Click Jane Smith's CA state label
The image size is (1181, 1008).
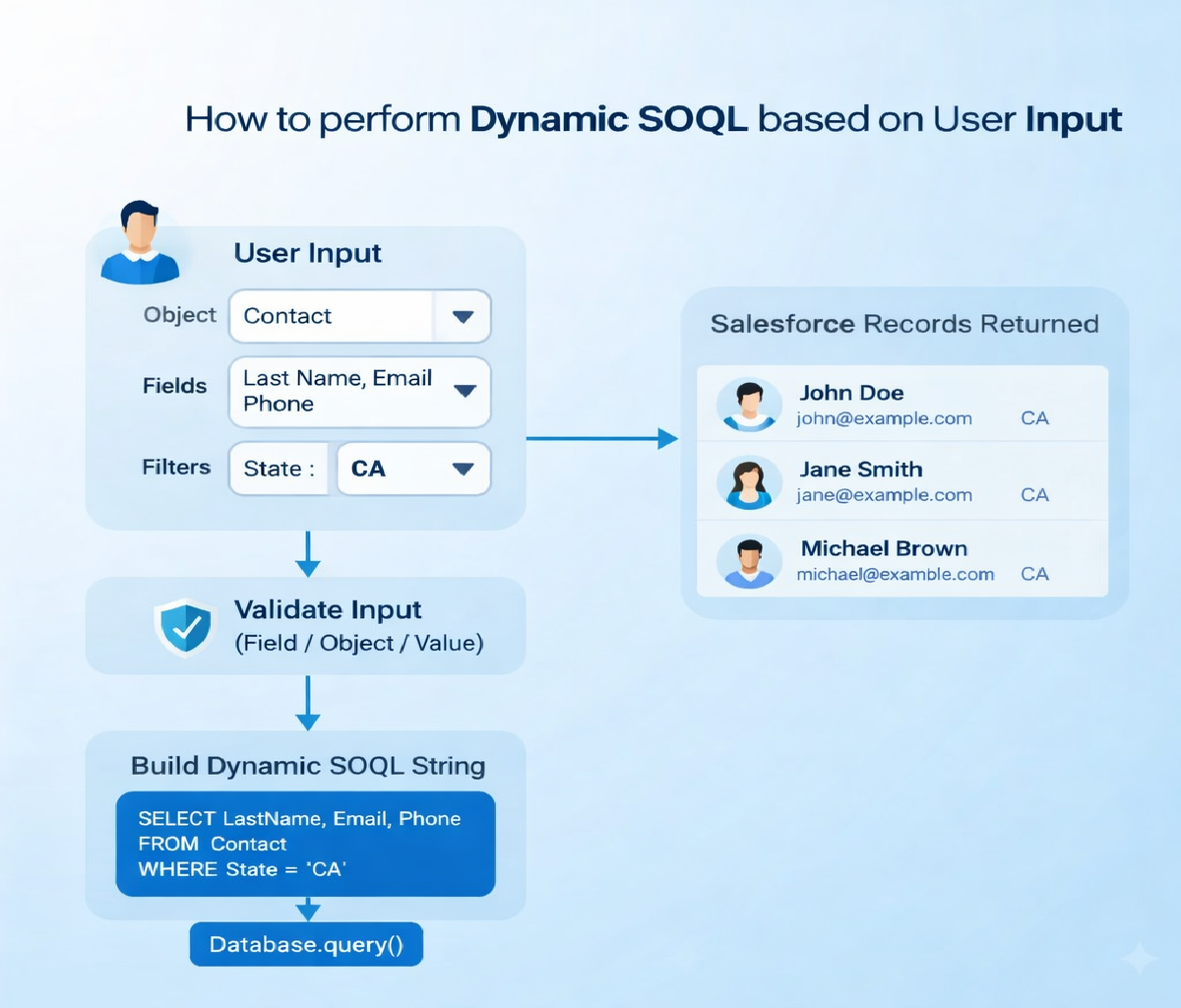click(1034, 495)
